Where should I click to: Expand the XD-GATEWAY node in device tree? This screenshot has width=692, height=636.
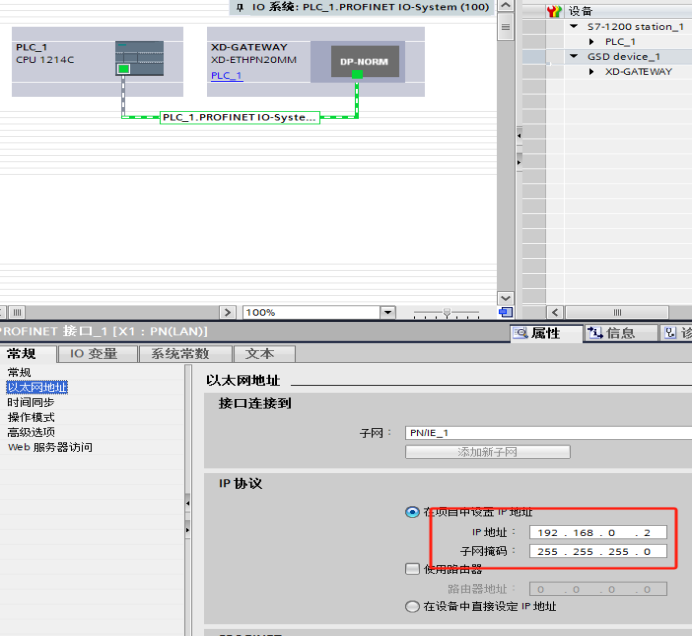tap(592, 72)
